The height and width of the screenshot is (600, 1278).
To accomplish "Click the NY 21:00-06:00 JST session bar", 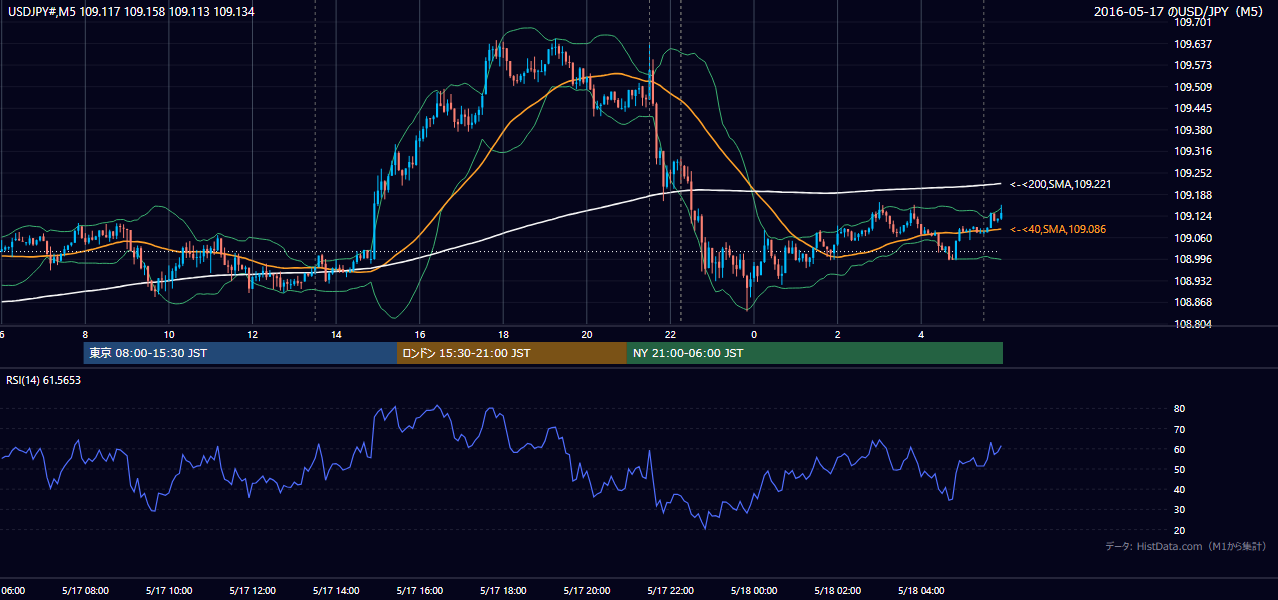I will tap(815, 353).
